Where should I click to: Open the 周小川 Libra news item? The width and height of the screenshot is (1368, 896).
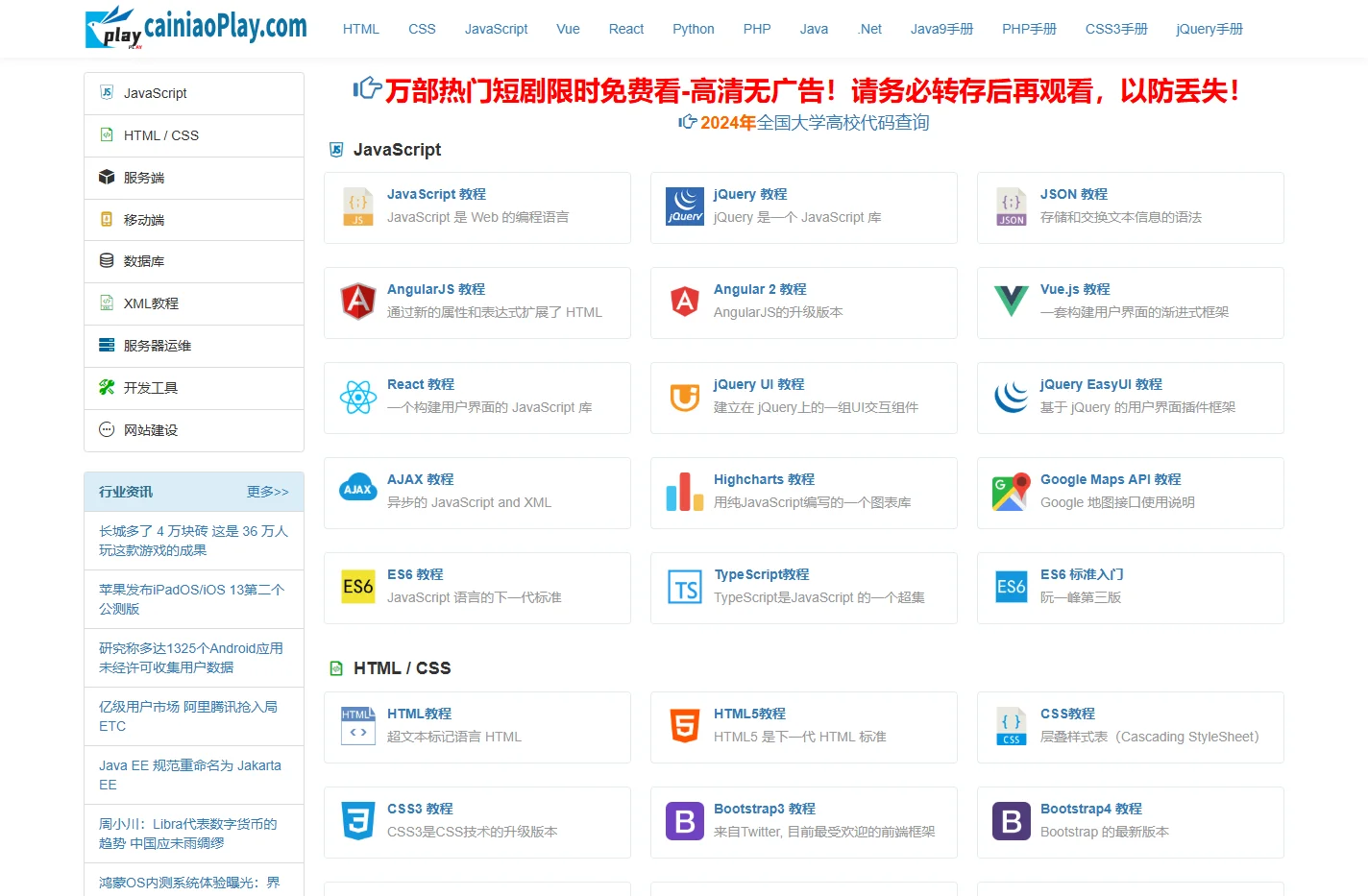[x=188, y=834]
